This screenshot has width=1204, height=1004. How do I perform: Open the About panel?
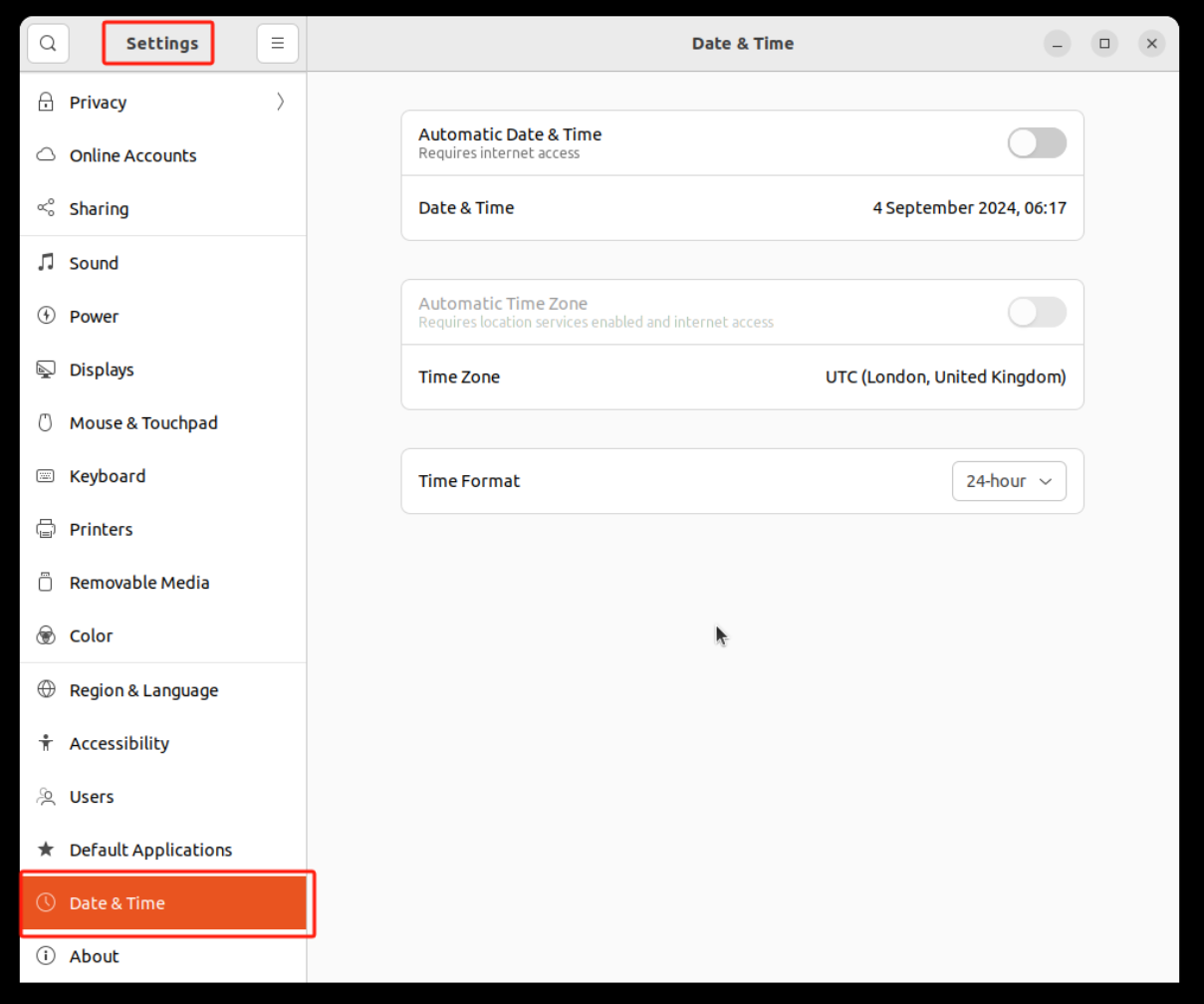tap(94, 956)
